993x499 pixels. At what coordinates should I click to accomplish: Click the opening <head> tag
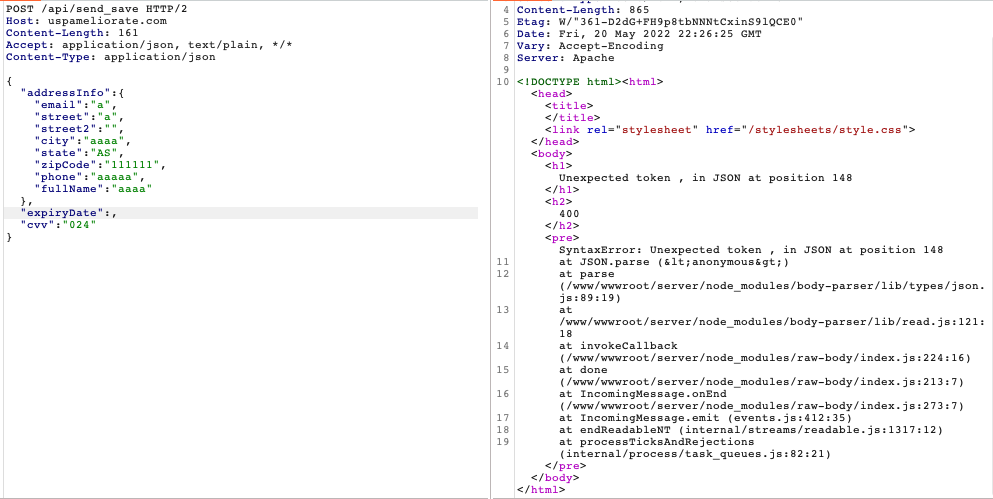tap(552, 94)
